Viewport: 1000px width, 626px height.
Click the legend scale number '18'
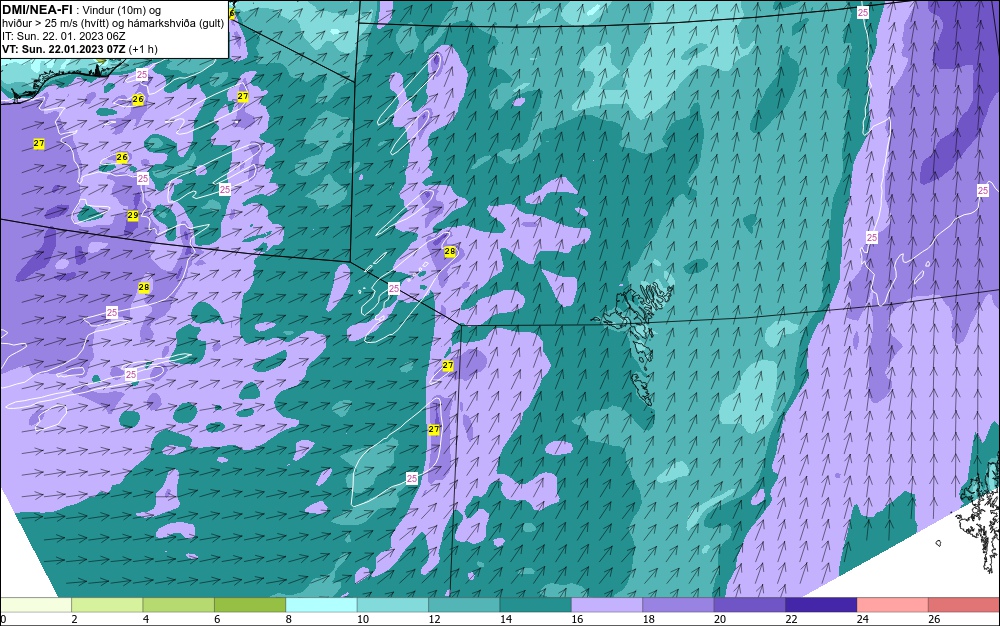tap(649, 619)
